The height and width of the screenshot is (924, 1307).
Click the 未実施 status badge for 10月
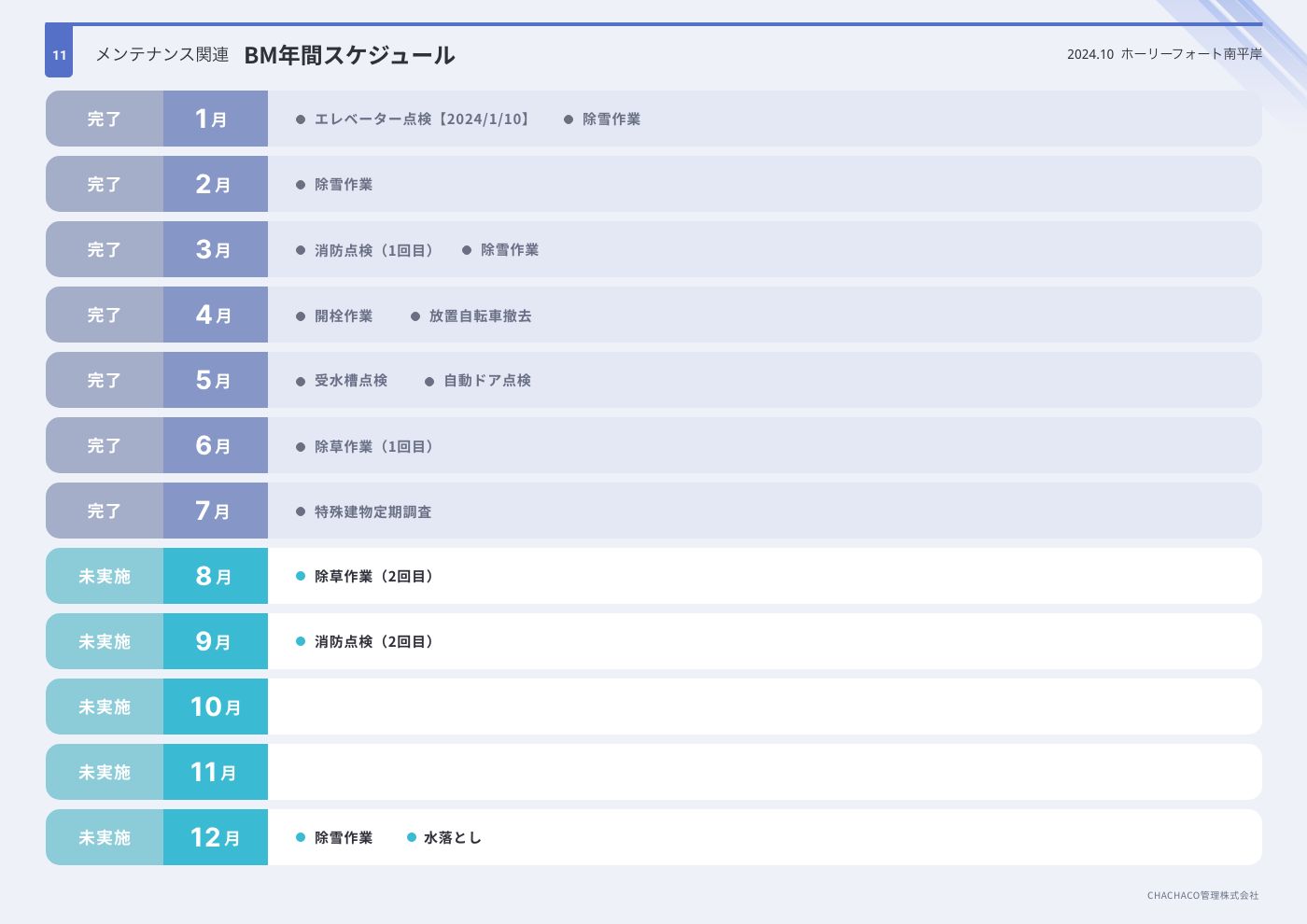pos(105,707)
